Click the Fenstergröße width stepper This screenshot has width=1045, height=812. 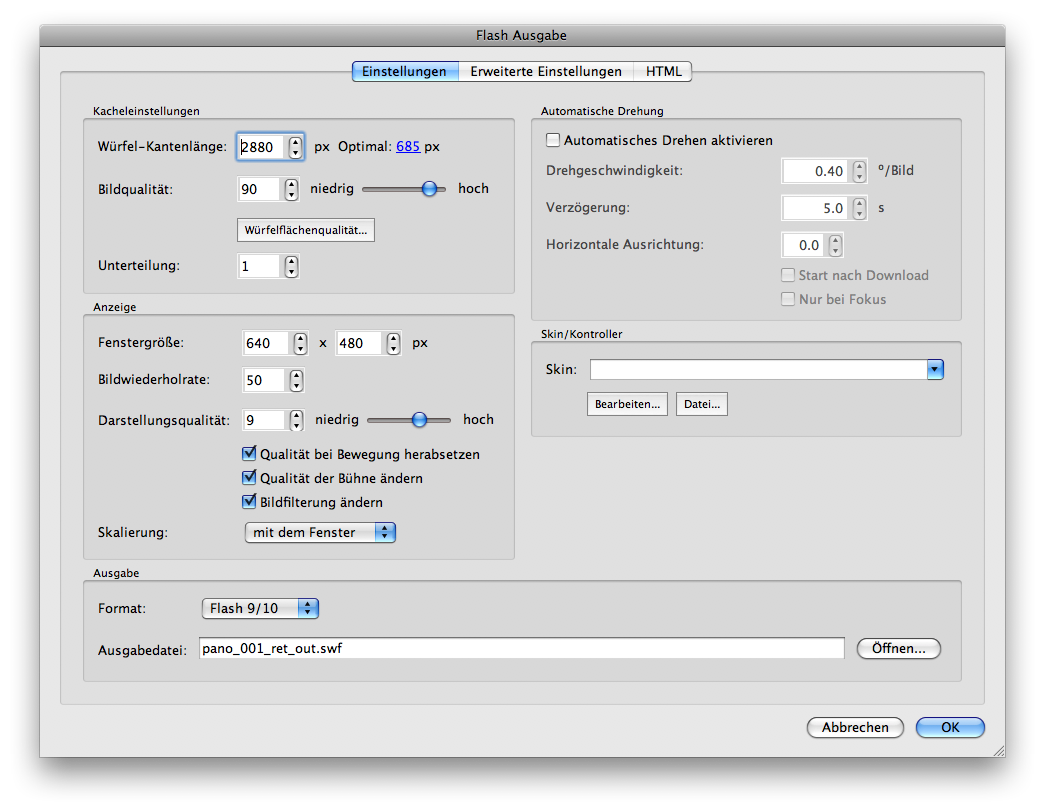300,343
